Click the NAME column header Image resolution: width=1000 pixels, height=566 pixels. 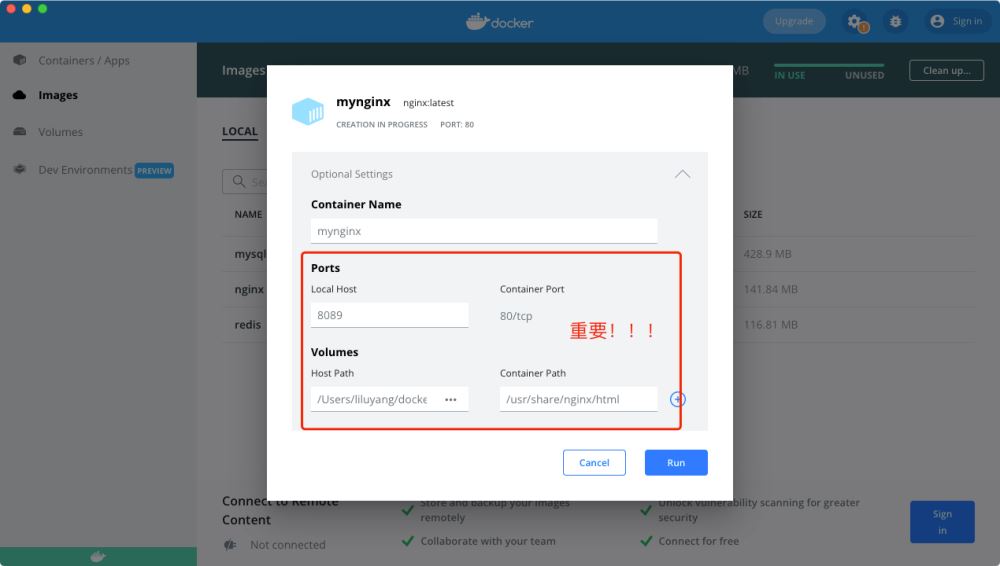[x=248, y=214]
